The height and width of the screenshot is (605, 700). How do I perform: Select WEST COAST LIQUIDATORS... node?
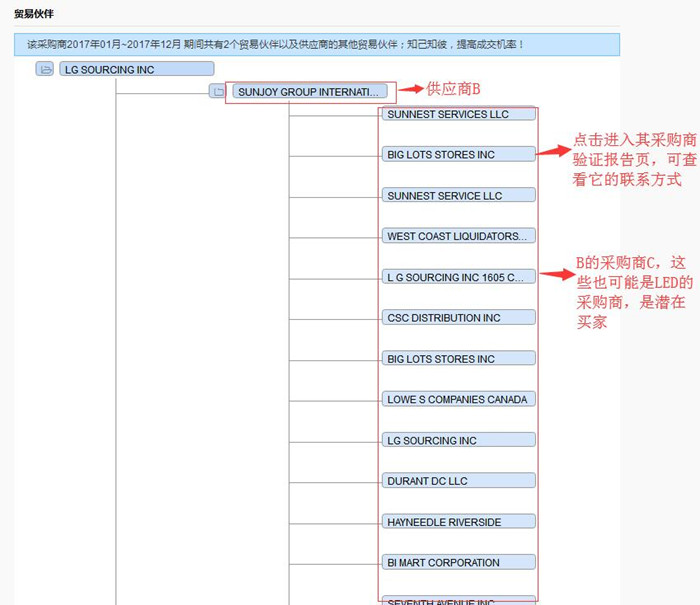pos(459,236)
